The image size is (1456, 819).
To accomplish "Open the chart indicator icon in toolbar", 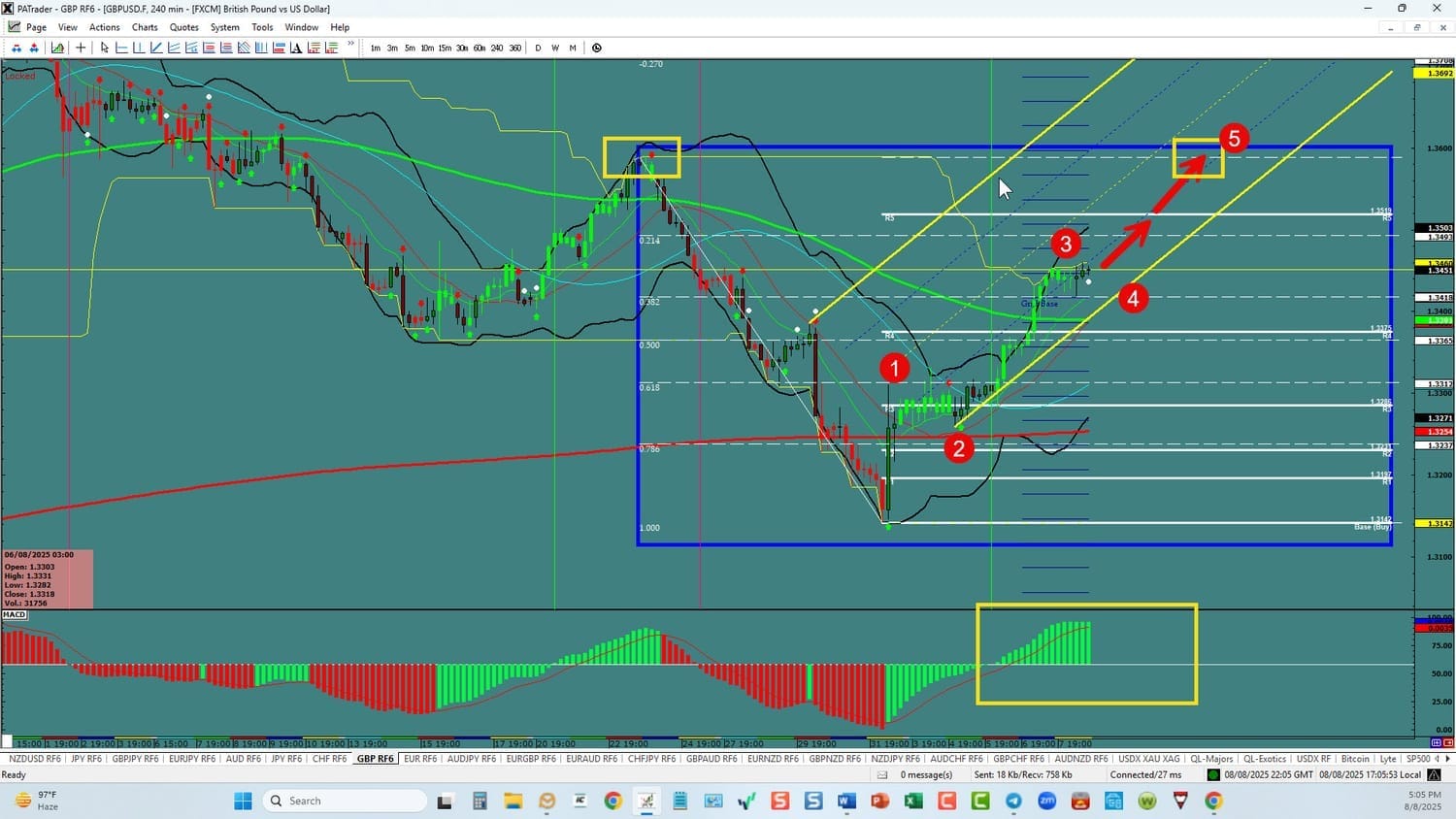I will point(58,48).
